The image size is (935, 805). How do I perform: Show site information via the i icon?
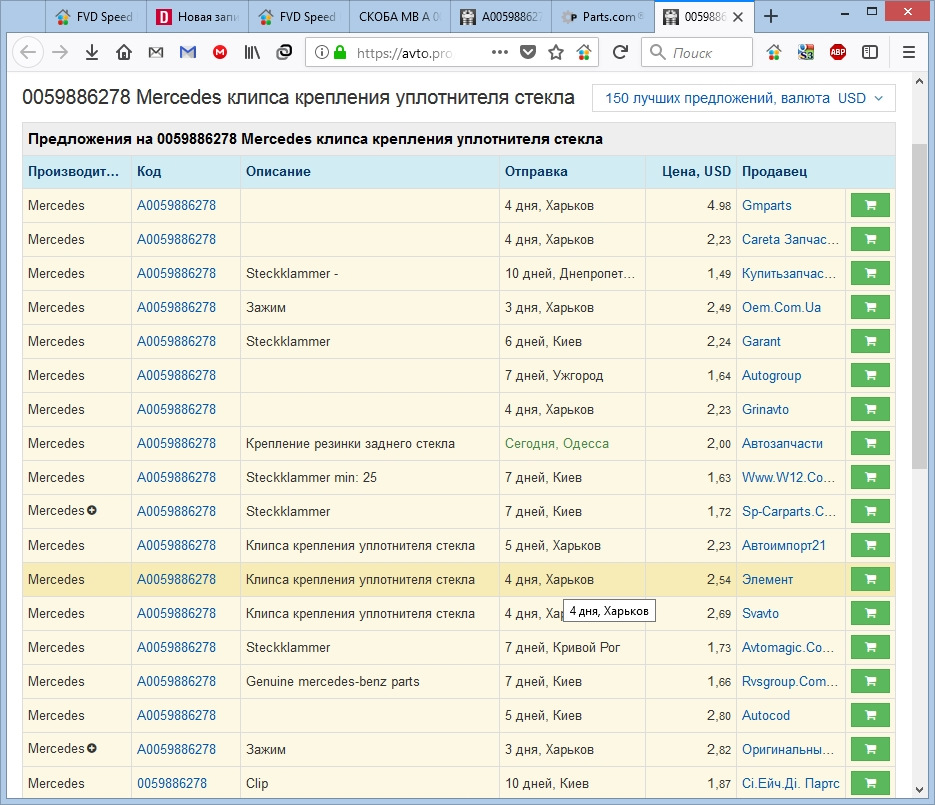(x=321, y=52)
